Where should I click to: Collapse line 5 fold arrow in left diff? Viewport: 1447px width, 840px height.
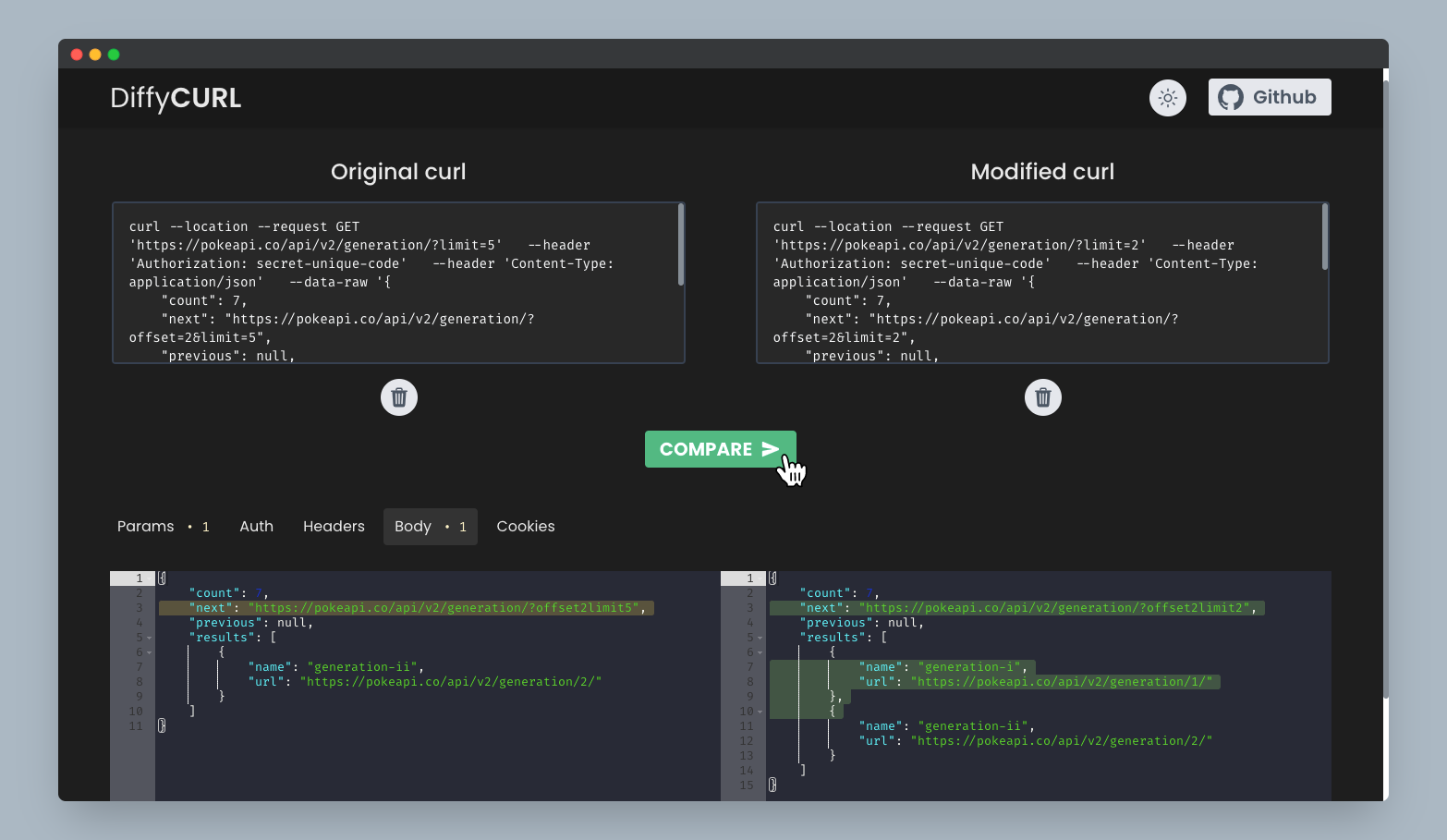click(x=149, y=638)
